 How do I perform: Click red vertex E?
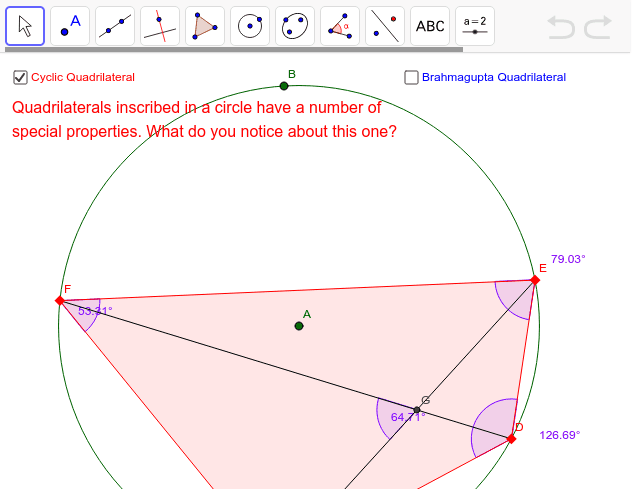pyautogui.click(x=535, y=280)
